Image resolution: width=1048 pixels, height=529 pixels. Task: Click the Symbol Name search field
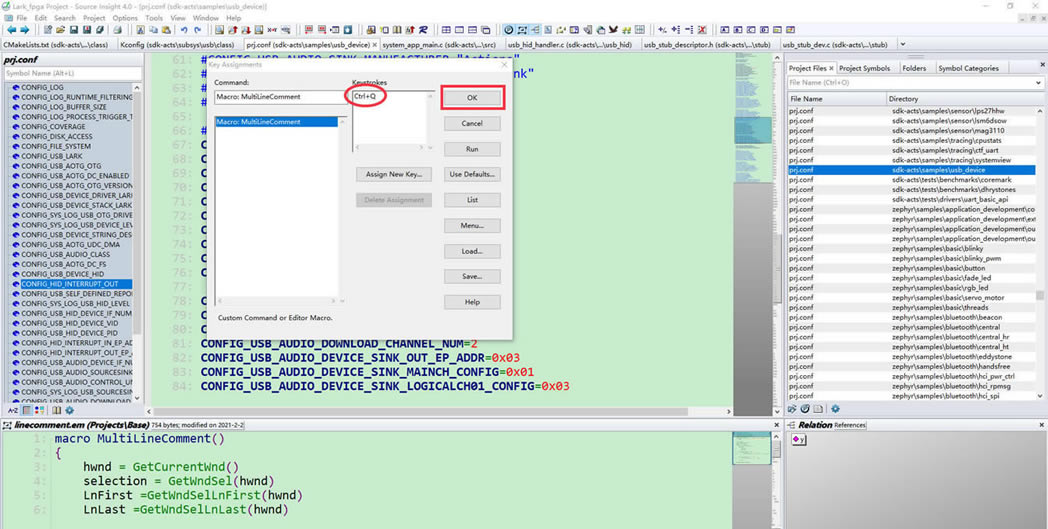pyautogui.click(x=73, y=72)
